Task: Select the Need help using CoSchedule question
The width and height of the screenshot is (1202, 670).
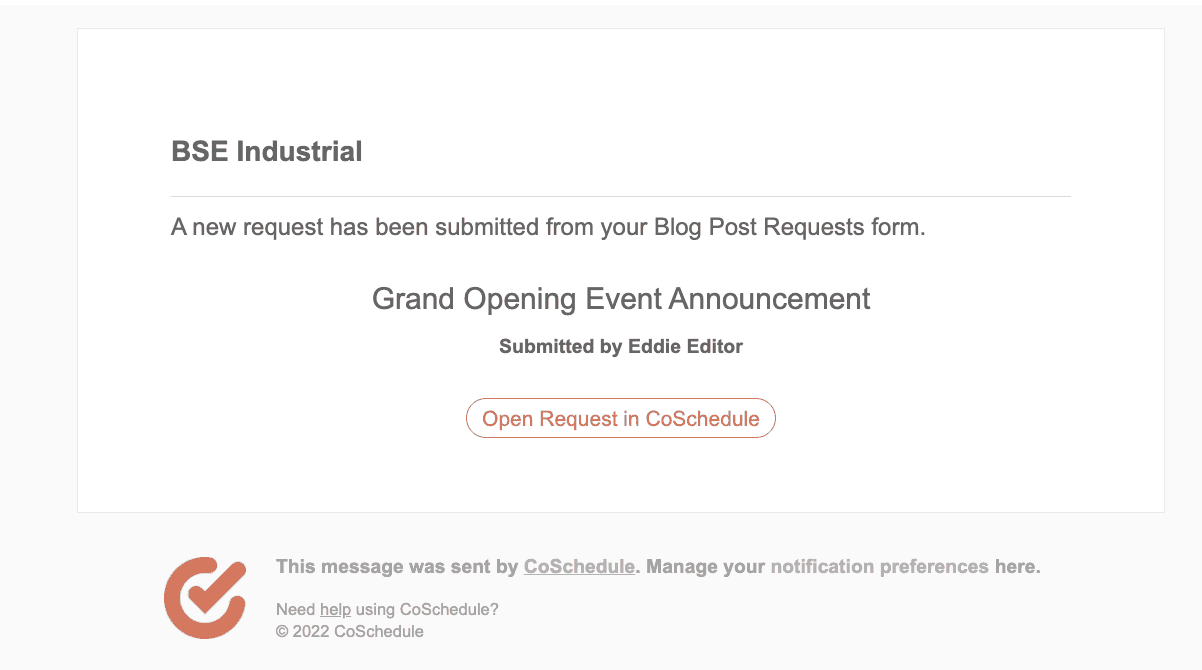Action: pos(387,609)
